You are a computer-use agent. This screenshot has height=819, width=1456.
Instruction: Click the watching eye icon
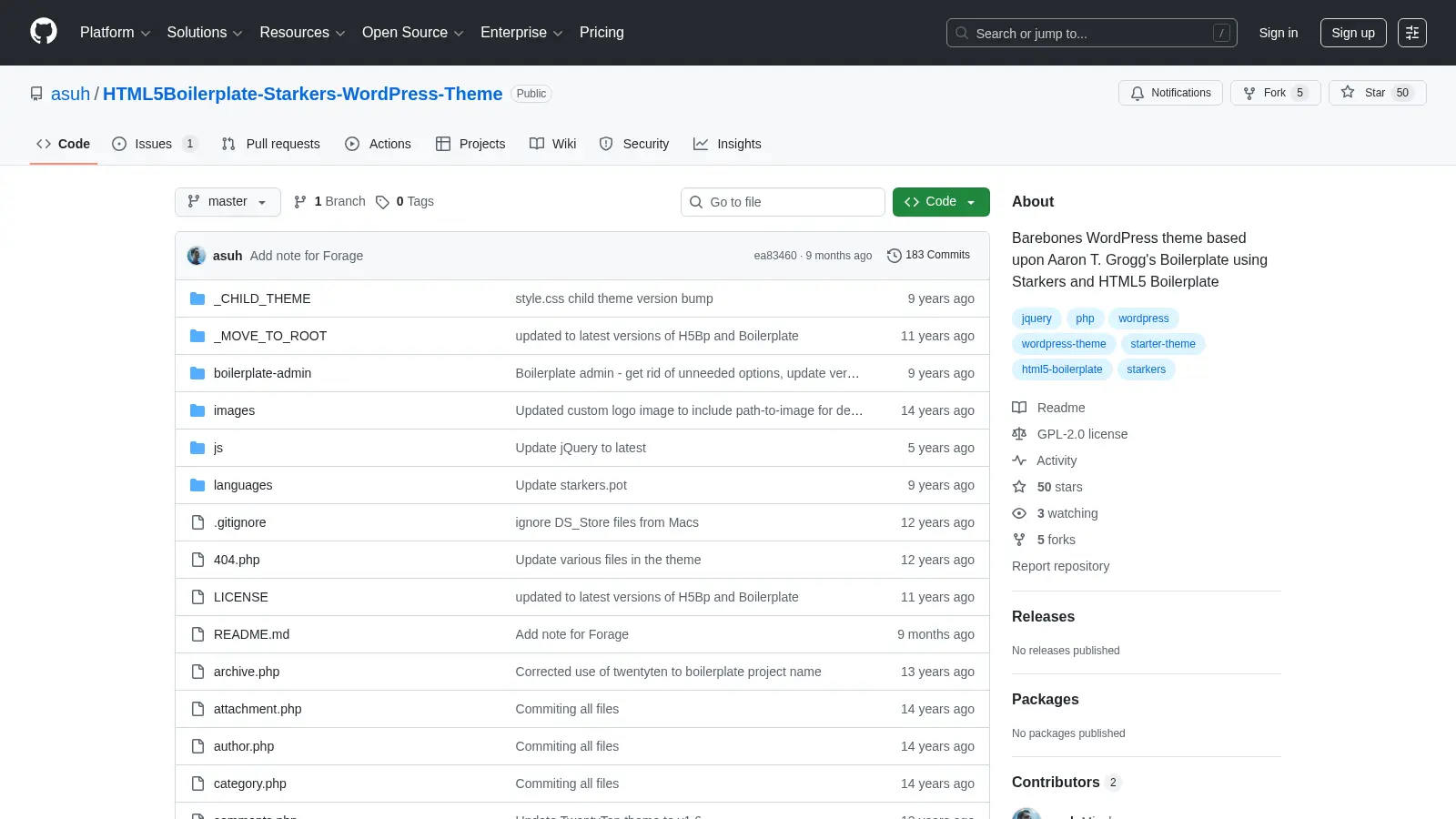[1019, 513]
